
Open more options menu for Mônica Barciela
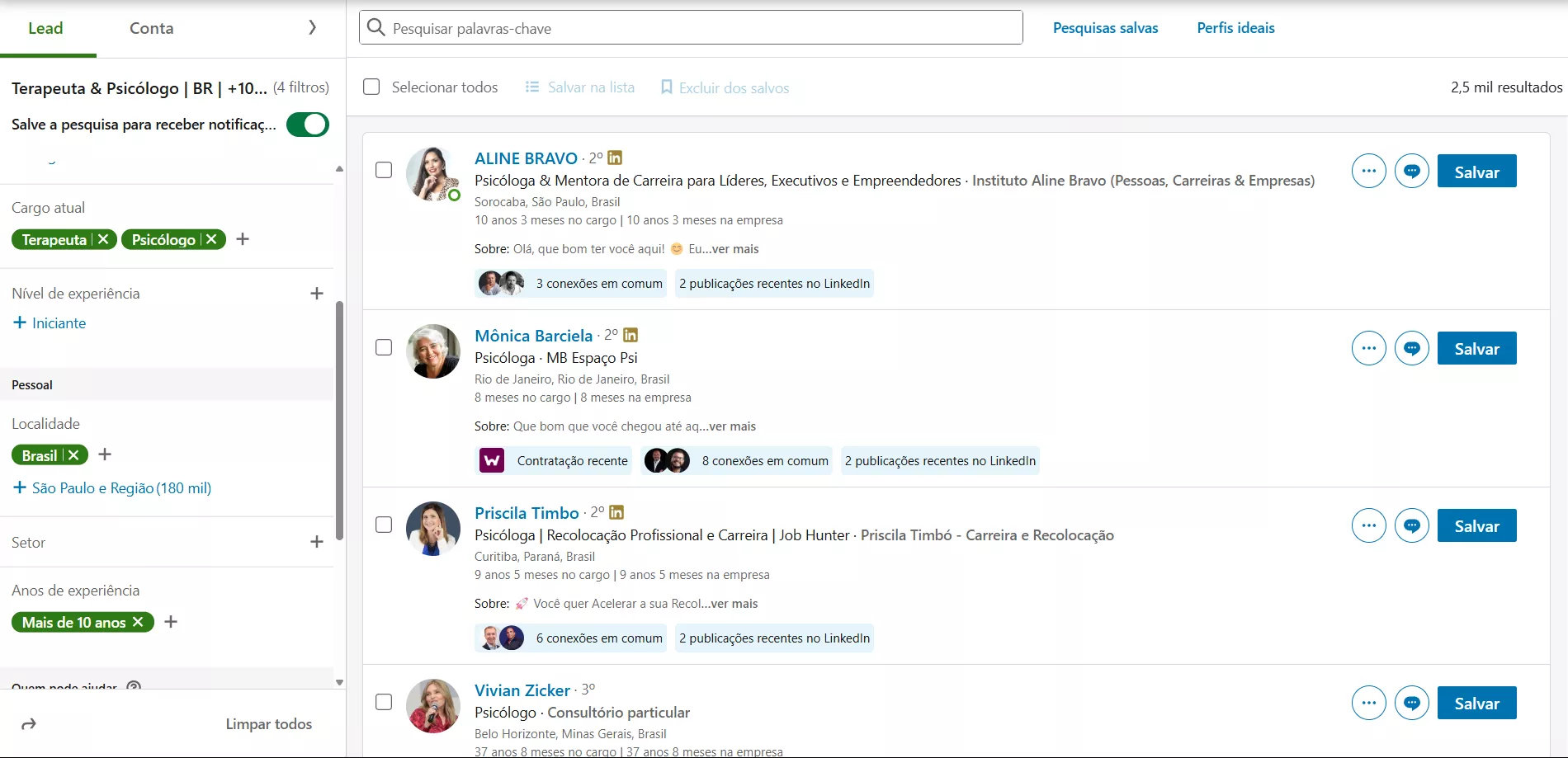click(x=1368, y=349)
